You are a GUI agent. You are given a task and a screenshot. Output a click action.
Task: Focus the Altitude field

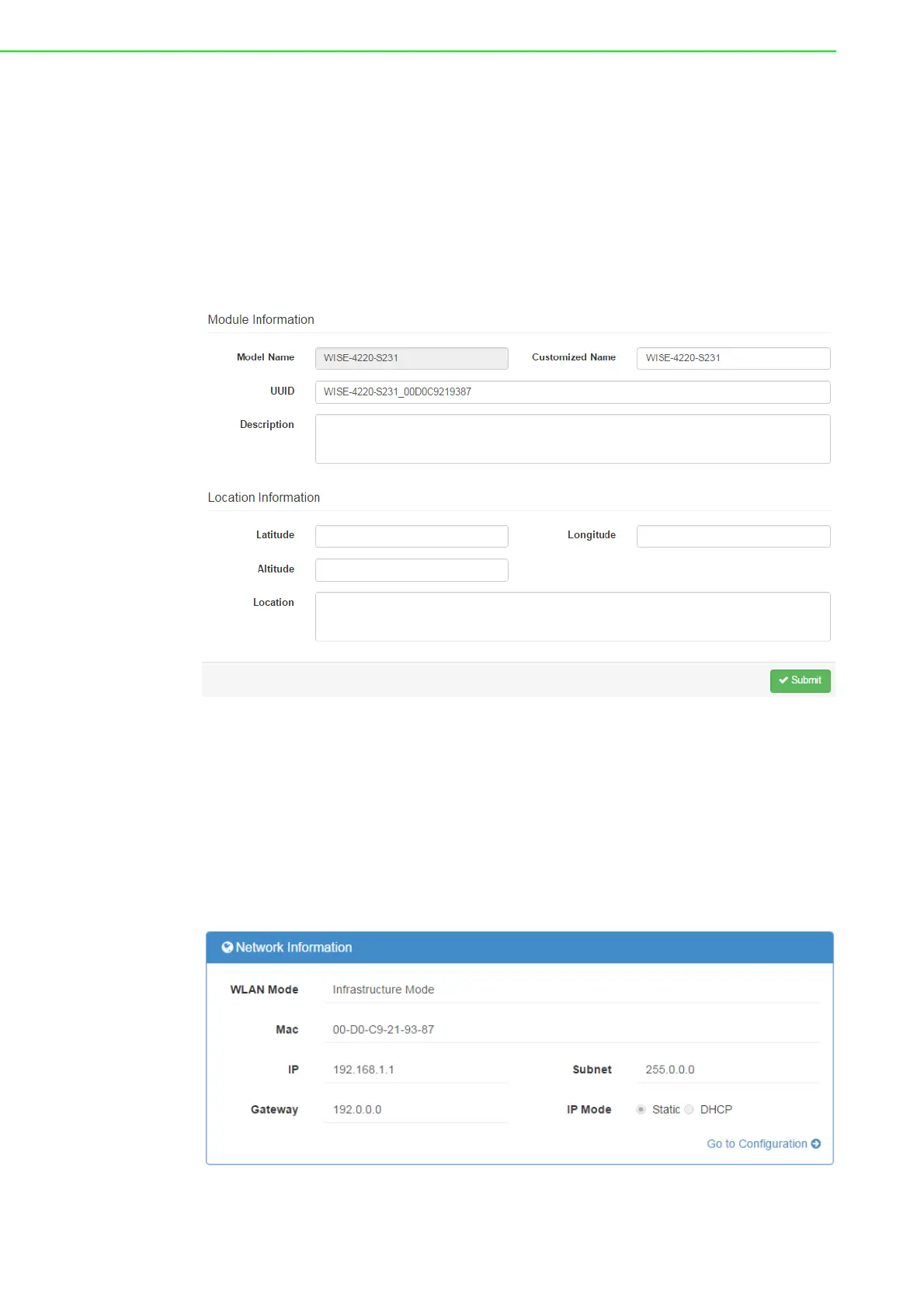tap(412, 570)
